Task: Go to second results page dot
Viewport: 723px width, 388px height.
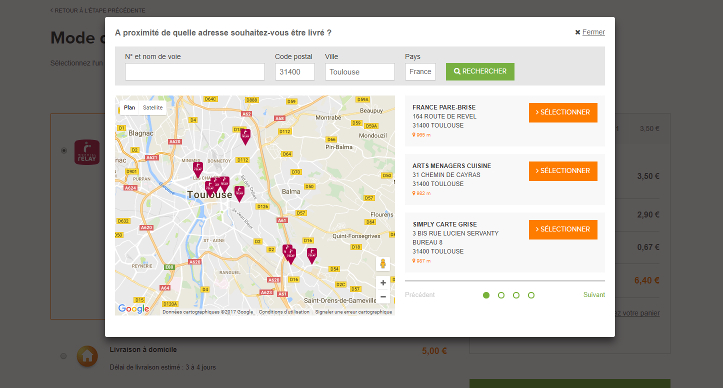Action: tap(501, 295)
